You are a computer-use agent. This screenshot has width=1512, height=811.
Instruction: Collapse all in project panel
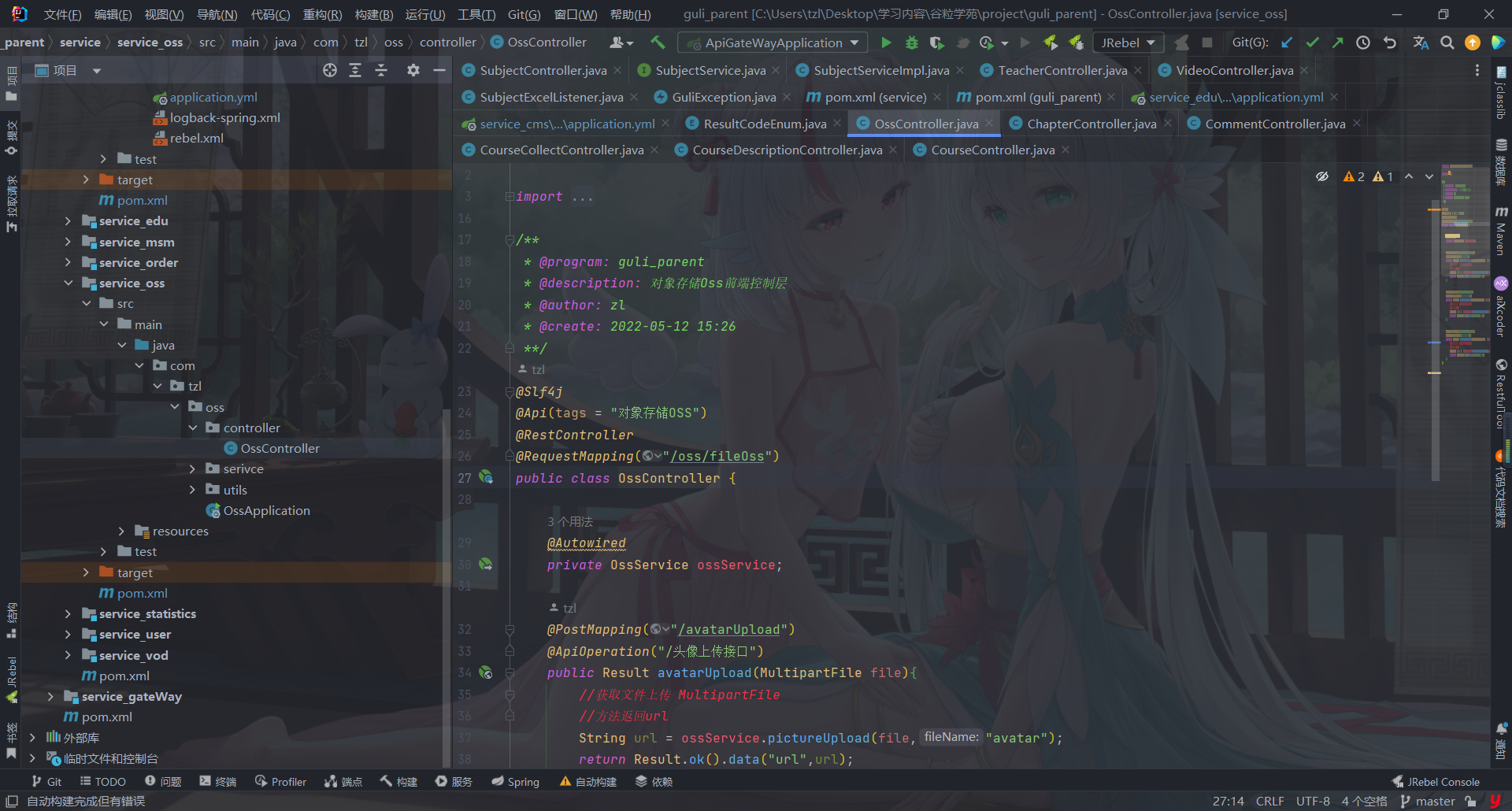(x=381, y=70)
